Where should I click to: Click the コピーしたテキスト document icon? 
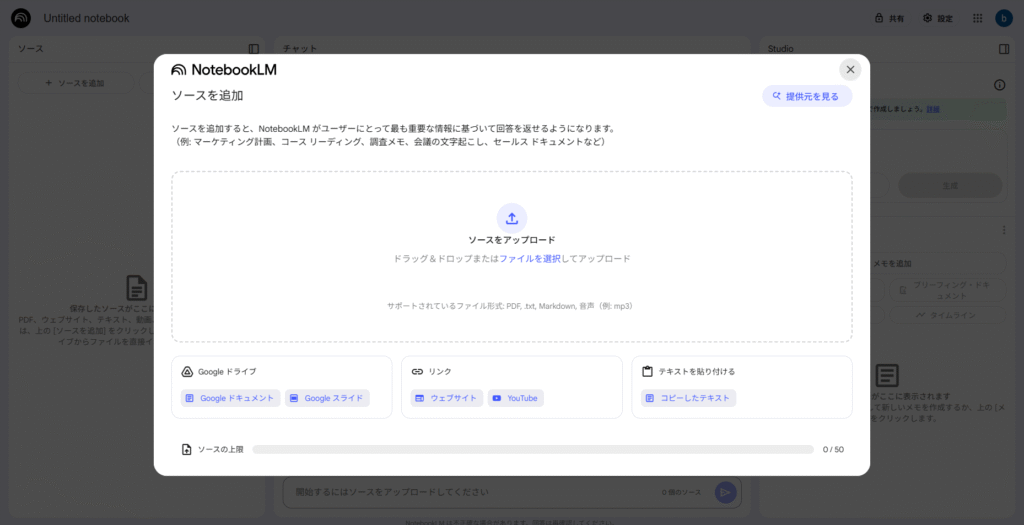649,398
